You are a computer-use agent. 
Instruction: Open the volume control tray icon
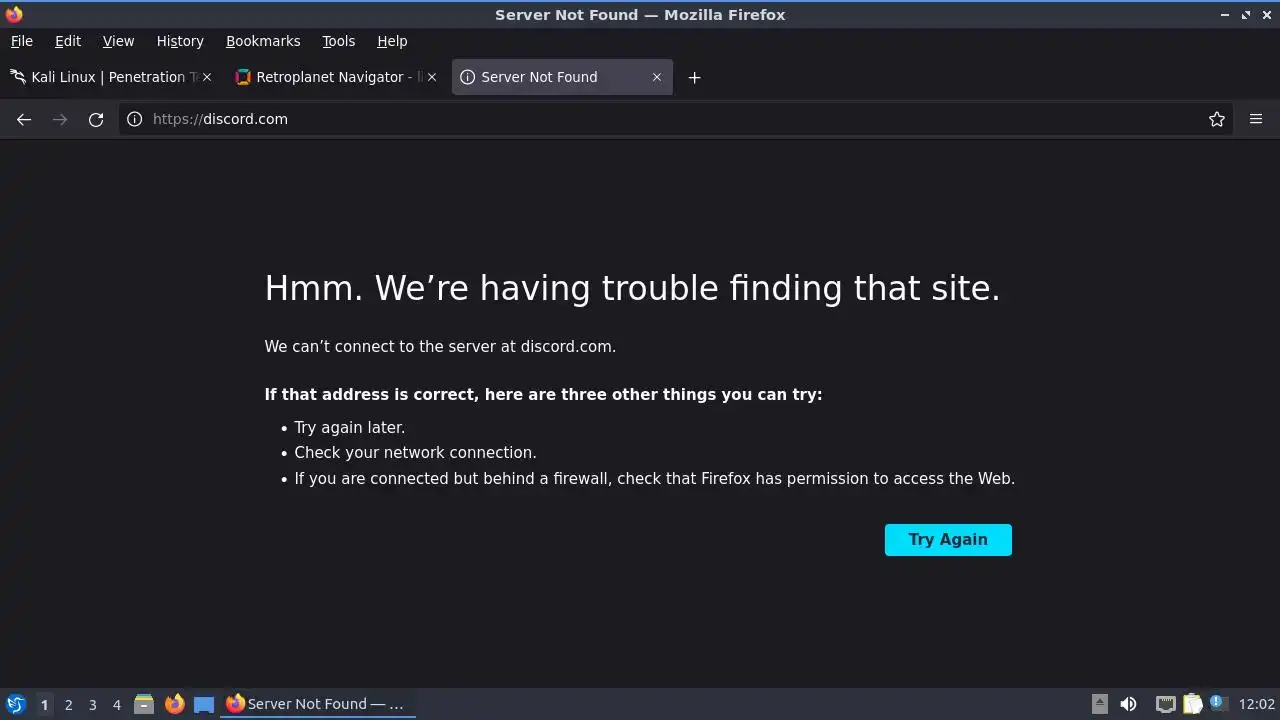point(1129,704)
